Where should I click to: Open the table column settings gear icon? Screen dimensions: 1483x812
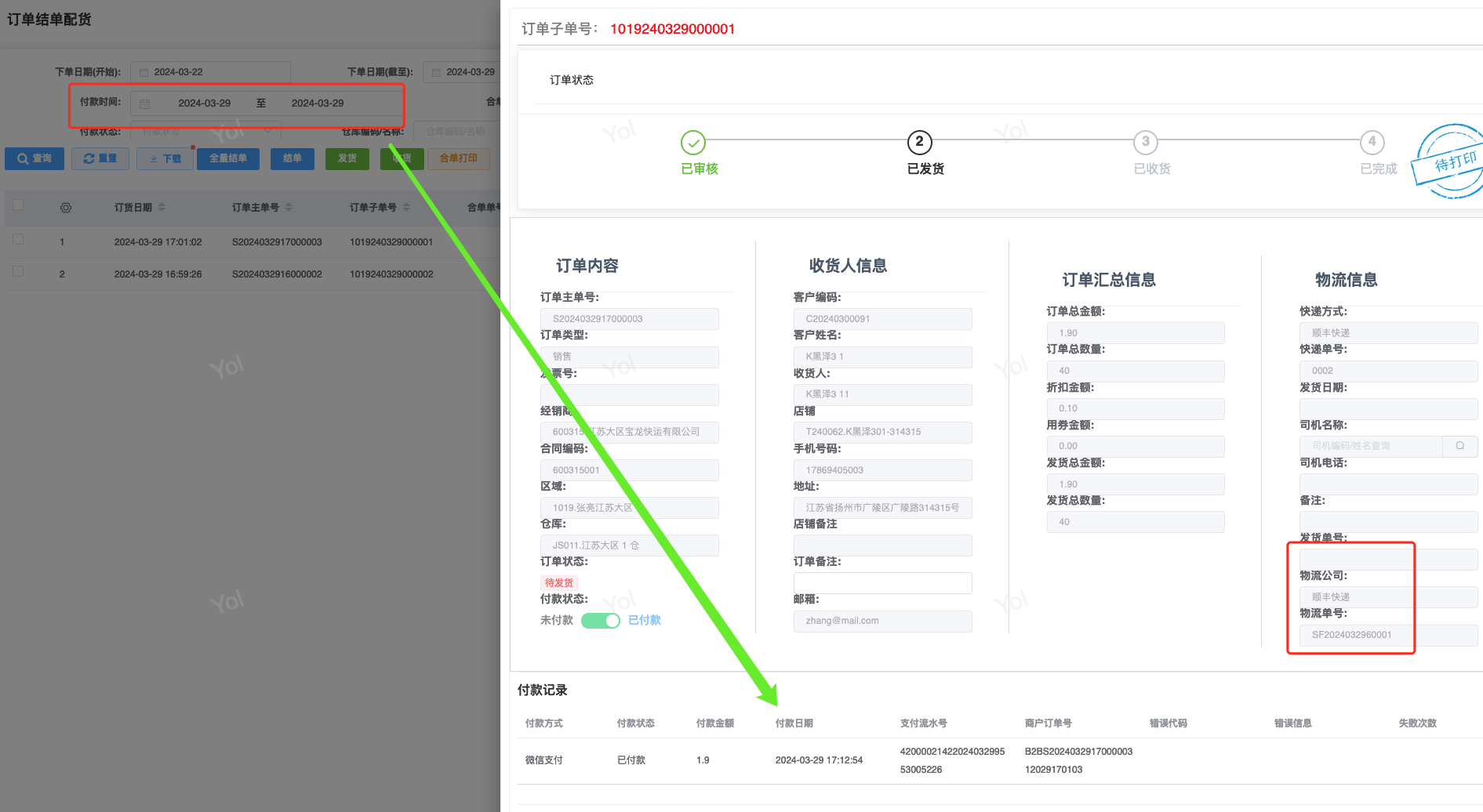(66, 208)
